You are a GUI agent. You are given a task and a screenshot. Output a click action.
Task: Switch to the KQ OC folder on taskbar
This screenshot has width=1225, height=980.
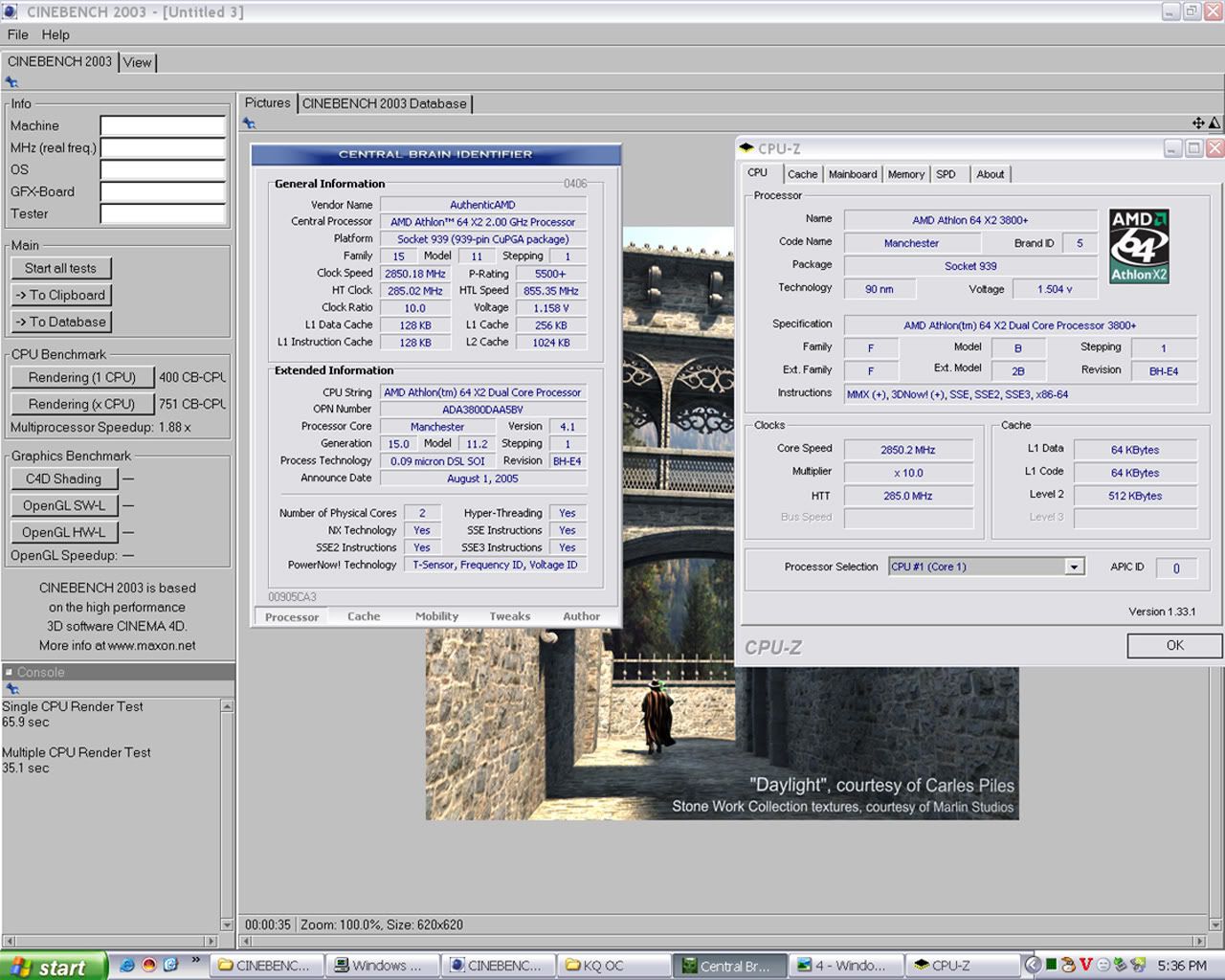(612, 966)
